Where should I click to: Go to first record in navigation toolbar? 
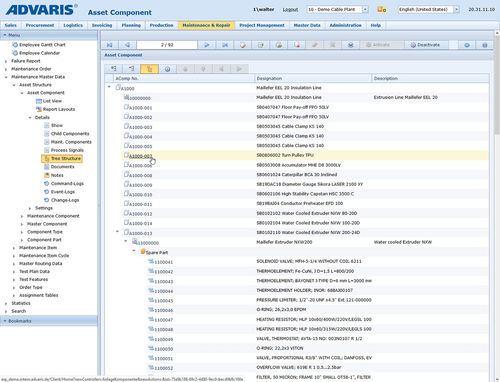110,45
